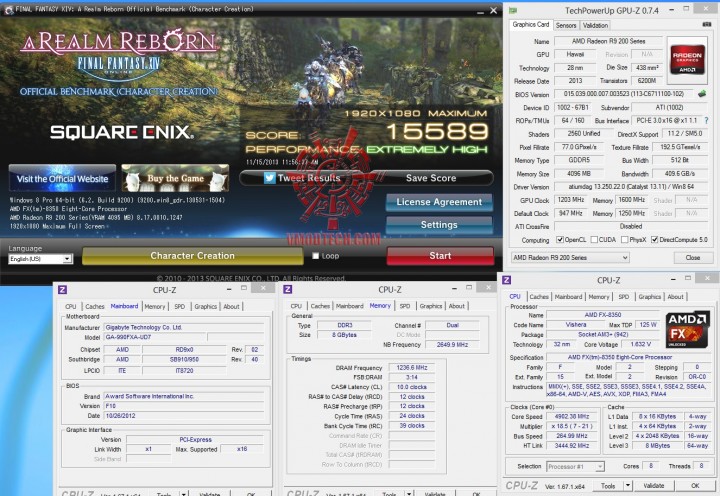Click the Final Fantasy benchmark title bar icon

pos(8,9)
